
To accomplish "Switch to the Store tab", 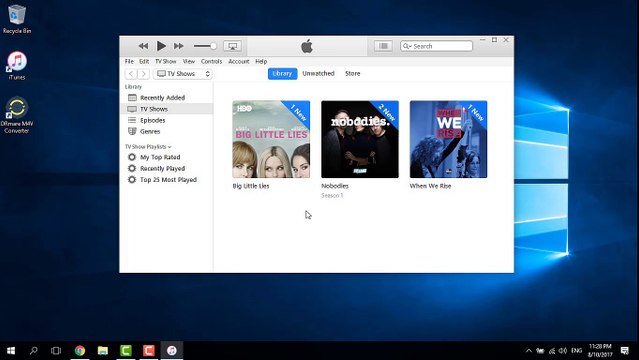I will 353,73.
